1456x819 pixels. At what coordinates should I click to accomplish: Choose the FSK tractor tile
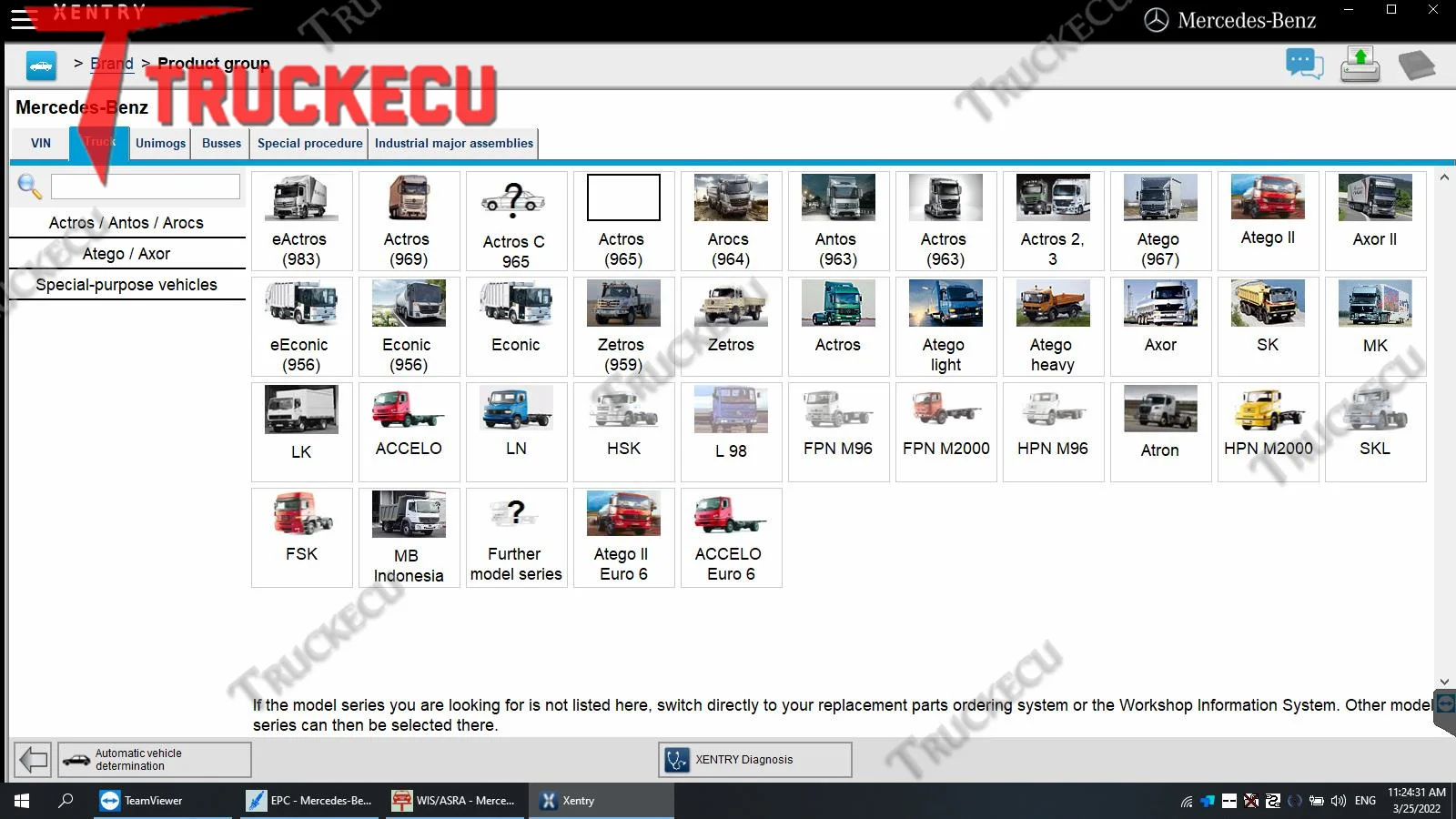[301, 538]
